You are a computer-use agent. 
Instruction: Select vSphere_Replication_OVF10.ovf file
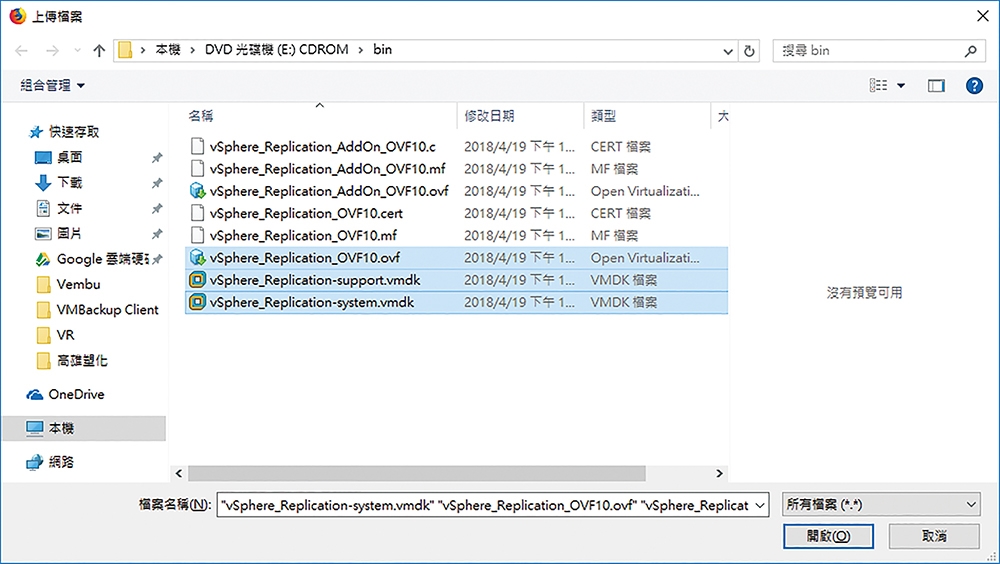click(x=305, y=258)
